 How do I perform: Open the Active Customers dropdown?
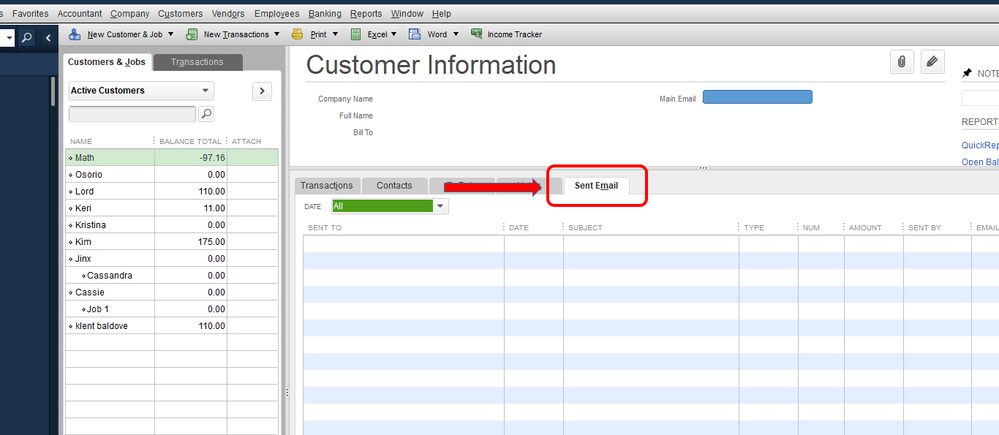click(x=141, y=90)
